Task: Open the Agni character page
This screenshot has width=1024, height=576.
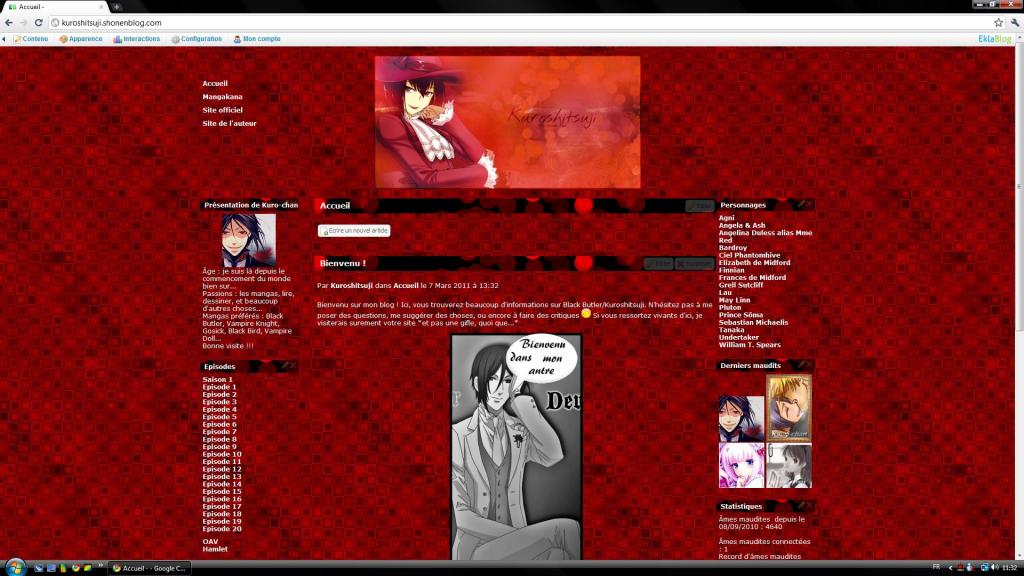Action: click(x=726, y=218)
